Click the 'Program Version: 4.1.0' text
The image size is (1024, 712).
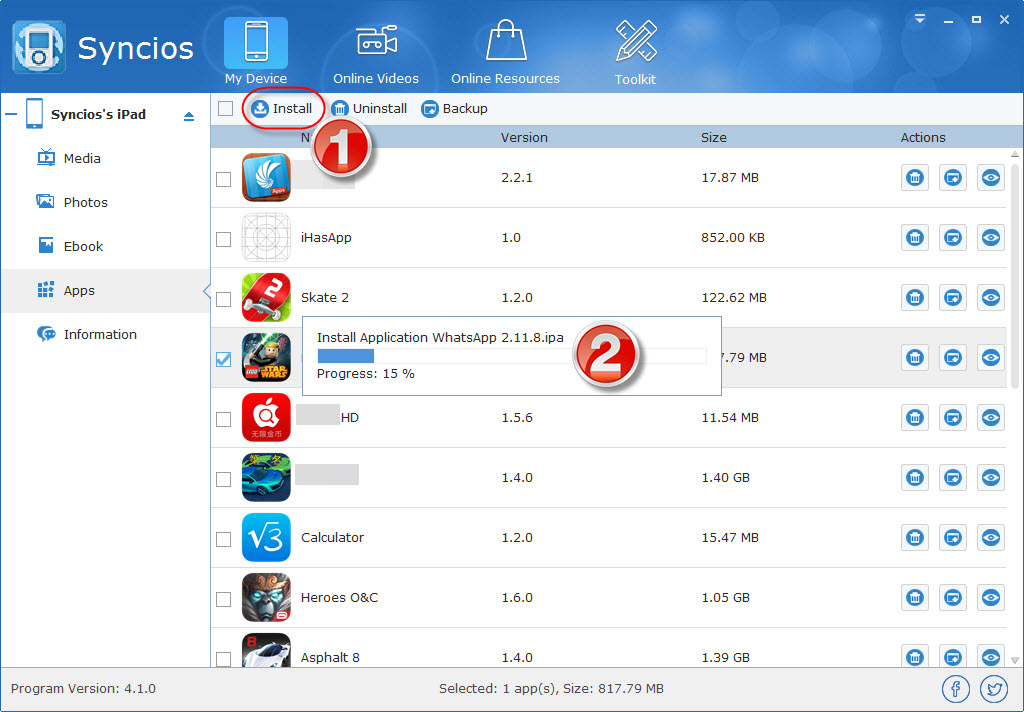pyautogui.click(x=83, y=688)
